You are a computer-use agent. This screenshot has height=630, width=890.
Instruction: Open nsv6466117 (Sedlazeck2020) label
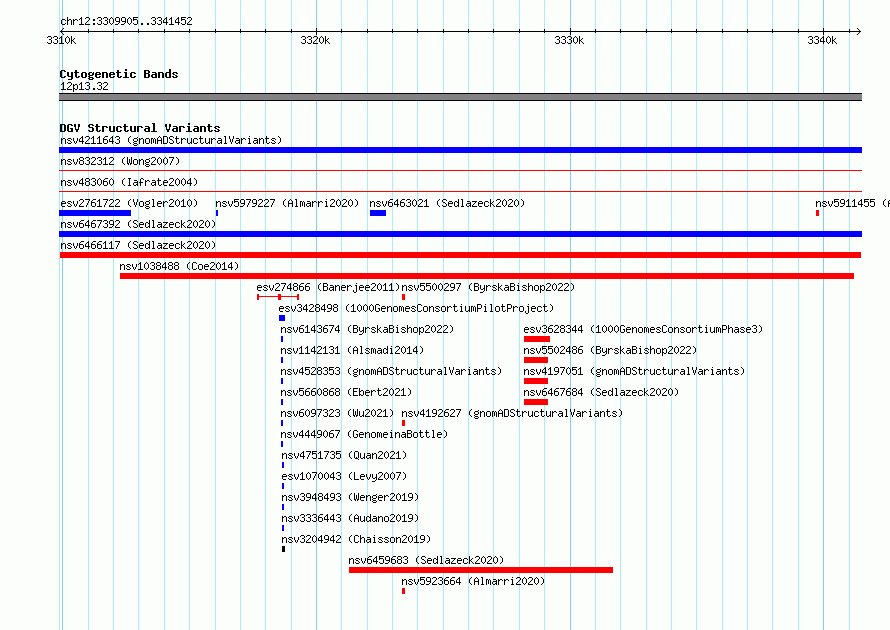coord(138,245)
